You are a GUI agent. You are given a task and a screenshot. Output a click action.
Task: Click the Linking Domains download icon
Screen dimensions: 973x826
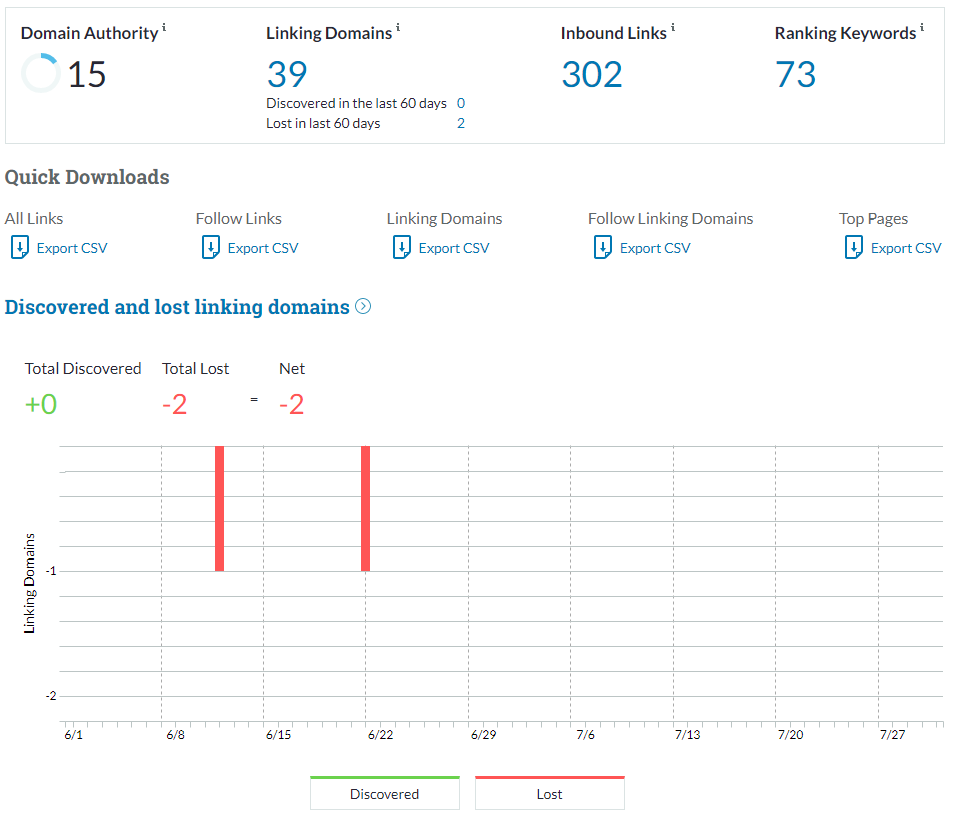click(x=401, y=248)
